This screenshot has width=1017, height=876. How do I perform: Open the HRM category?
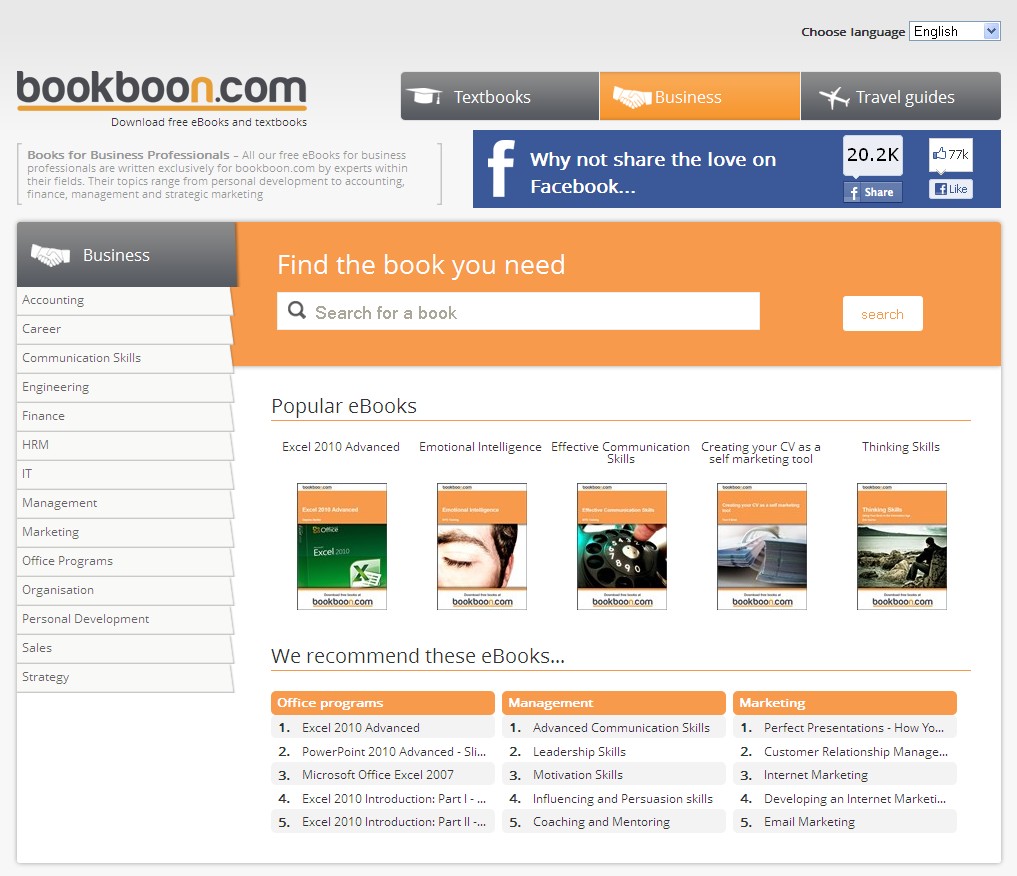pyautogui.click(x=124, y=445)
